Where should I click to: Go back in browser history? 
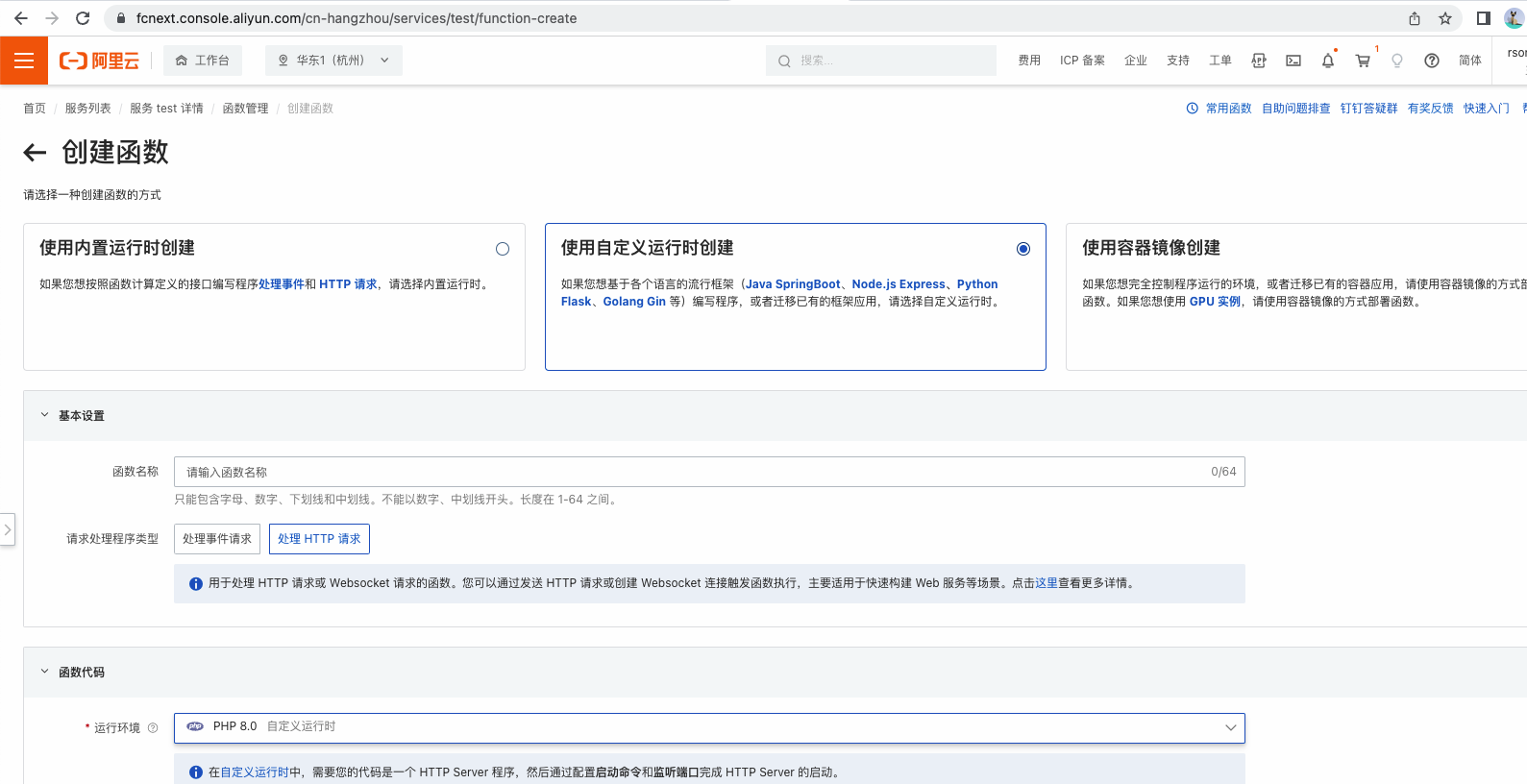[21, 18]
